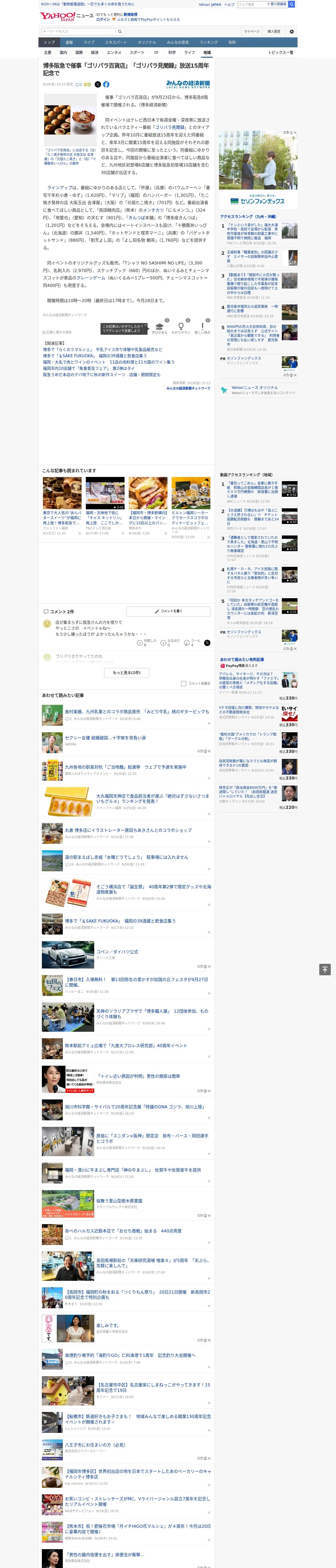Click the ヘルプ link in the top bar
Screen dimensions: 336x1568
(x=229, y=4)
